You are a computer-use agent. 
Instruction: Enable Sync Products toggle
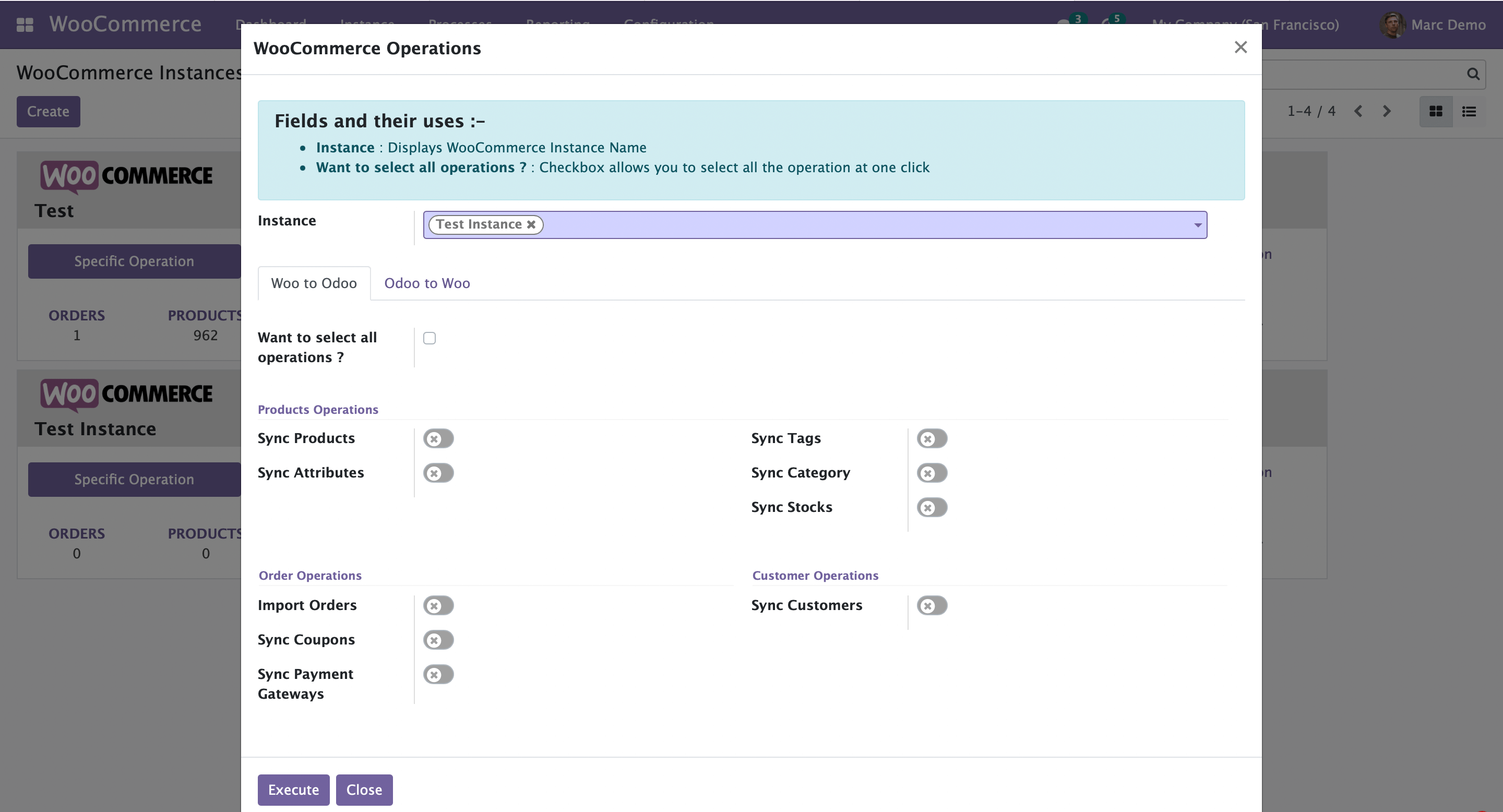click(x=438, y=439)
